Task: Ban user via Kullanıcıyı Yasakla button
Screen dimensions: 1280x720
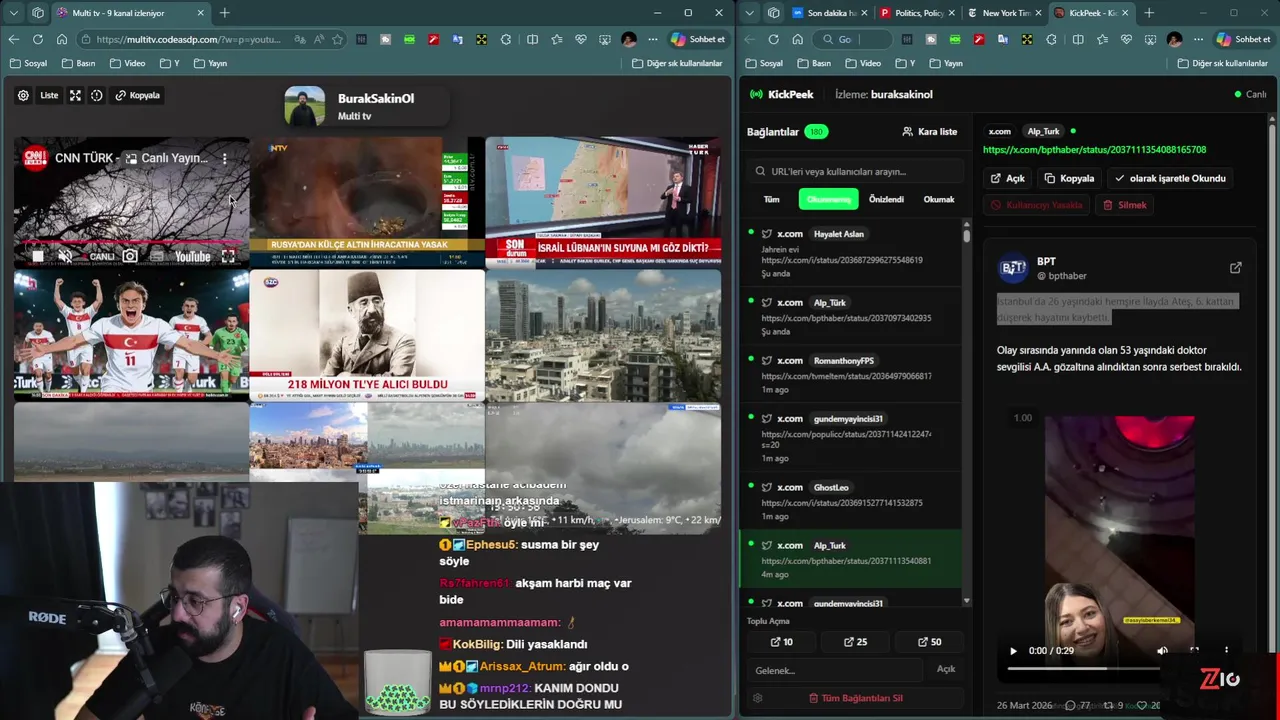Action: (1036, 205)
